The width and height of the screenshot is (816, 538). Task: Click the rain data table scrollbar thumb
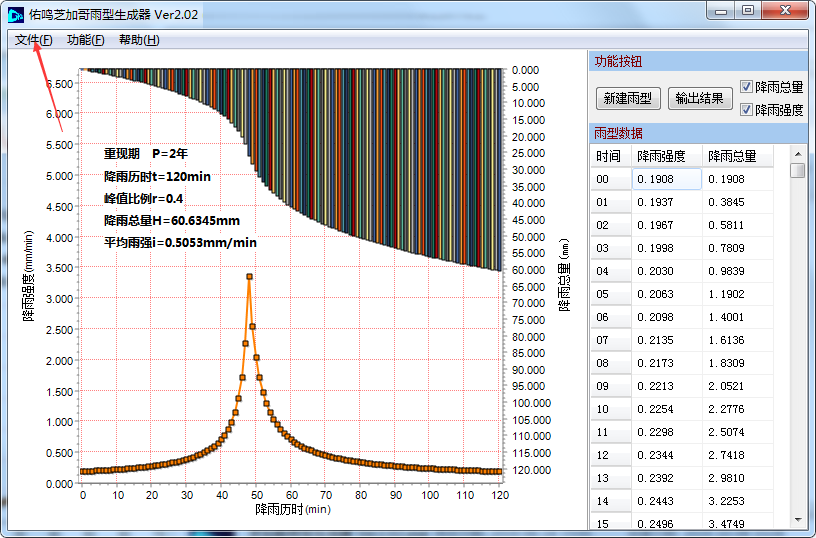[x=797, y=171]
